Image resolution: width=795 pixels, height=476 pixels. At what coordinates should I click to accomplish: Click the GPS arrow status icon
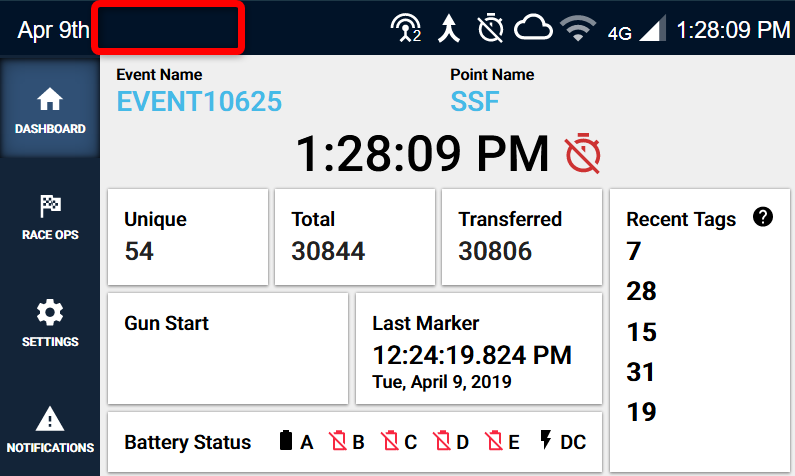click(449, 28)
